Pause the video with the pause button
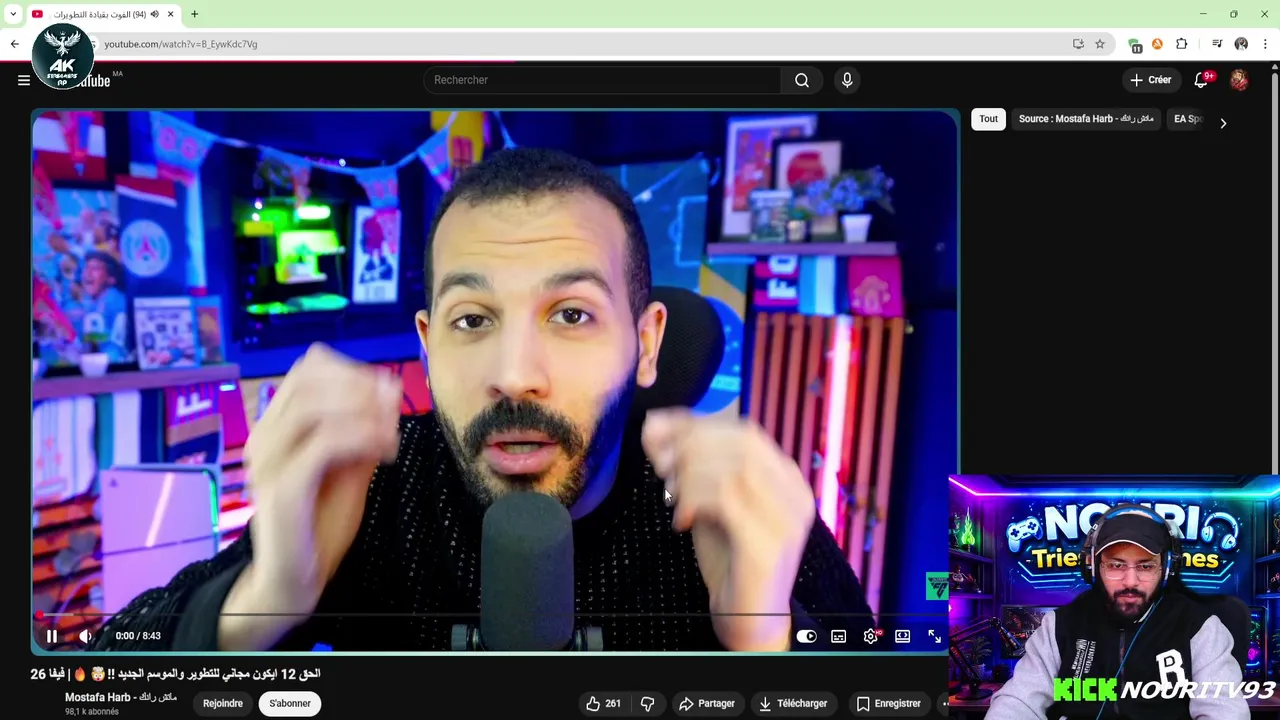The height and width of the screenshot is (720, 1280). 52,636
